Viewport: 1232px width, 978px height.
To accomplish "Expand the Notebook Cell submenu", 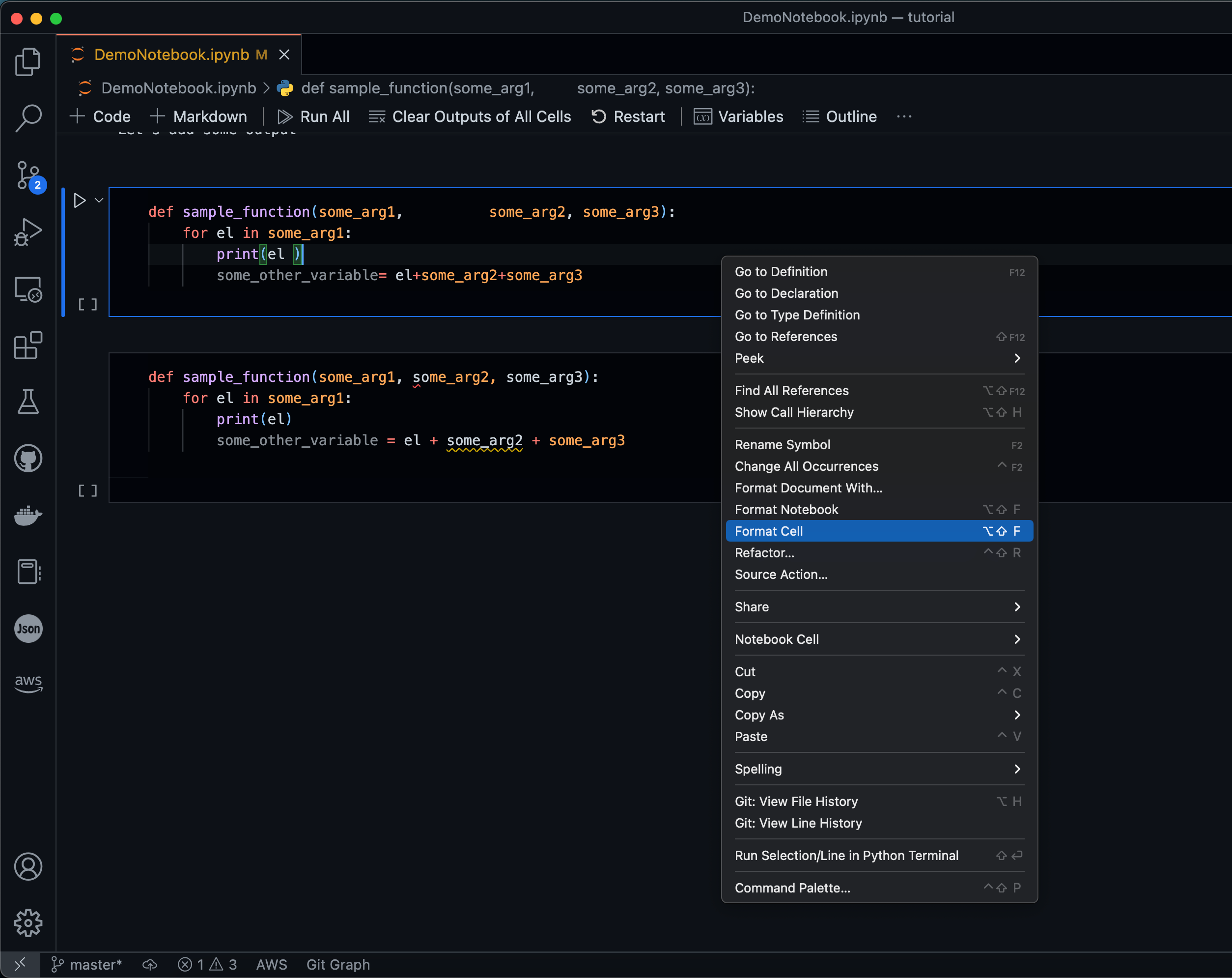I will tap(879, 639).
